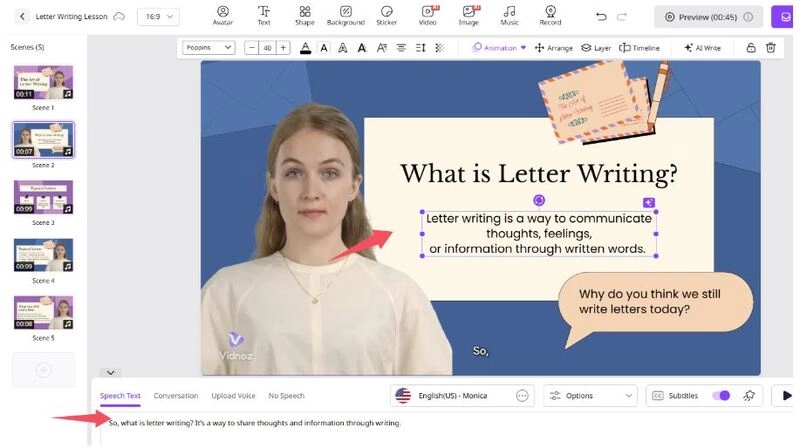Expand the Options dropdown
The height and width of the screenshot is (448, 800).
(x=590, y=395)
